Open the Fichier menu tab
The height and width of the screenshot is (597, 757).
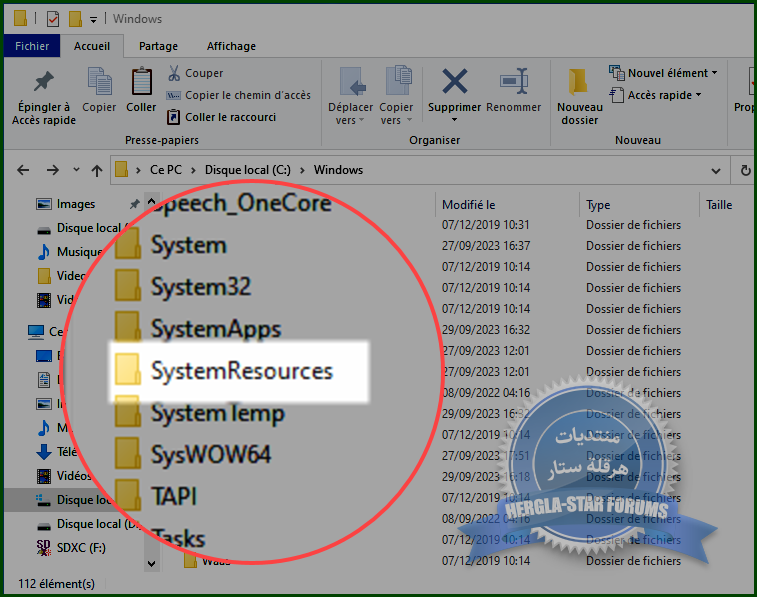(32, 46)
